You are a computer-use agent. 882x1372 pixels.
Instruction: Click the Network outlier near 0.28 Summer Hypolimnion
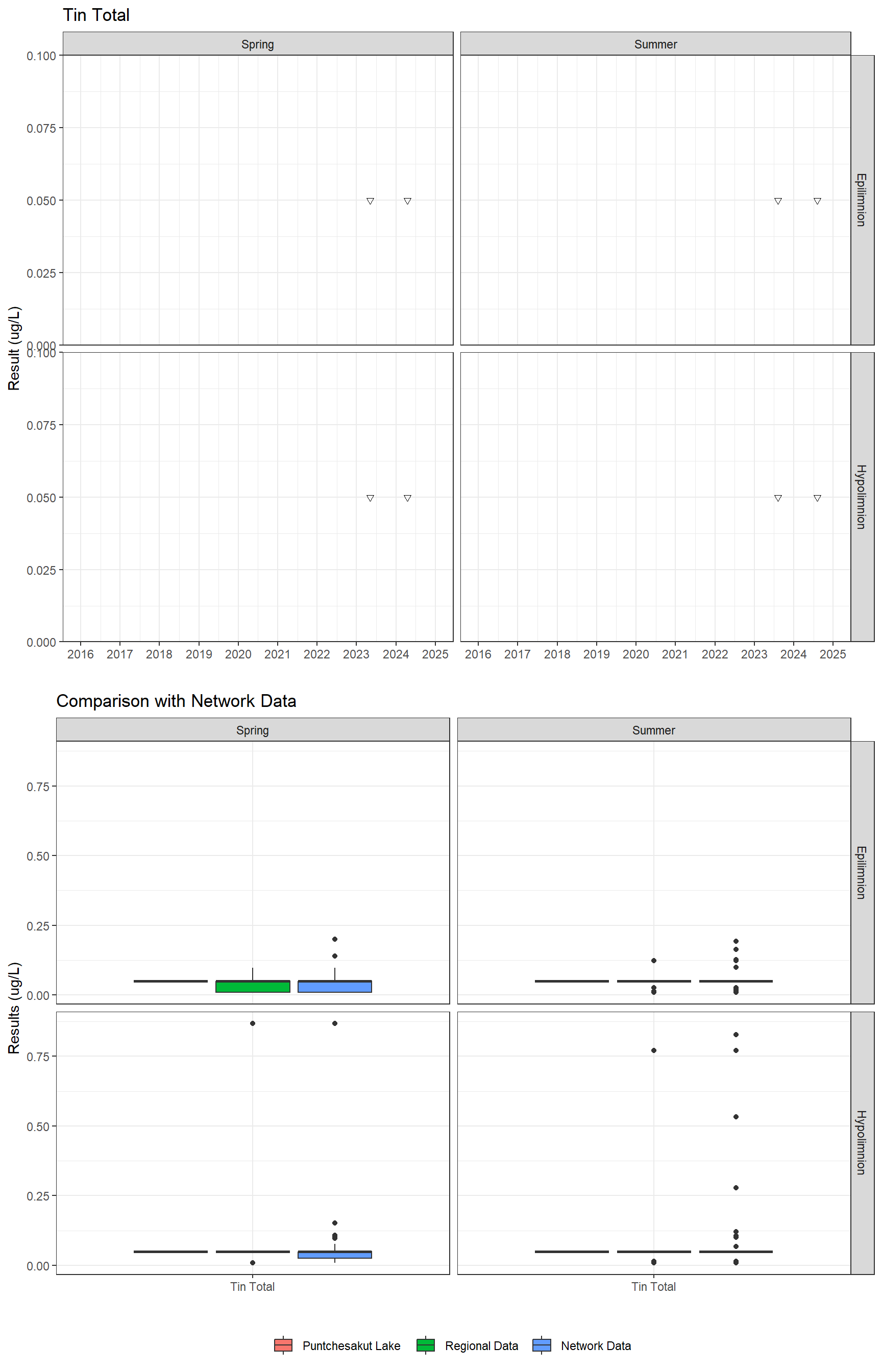(x=736, y=1188)
